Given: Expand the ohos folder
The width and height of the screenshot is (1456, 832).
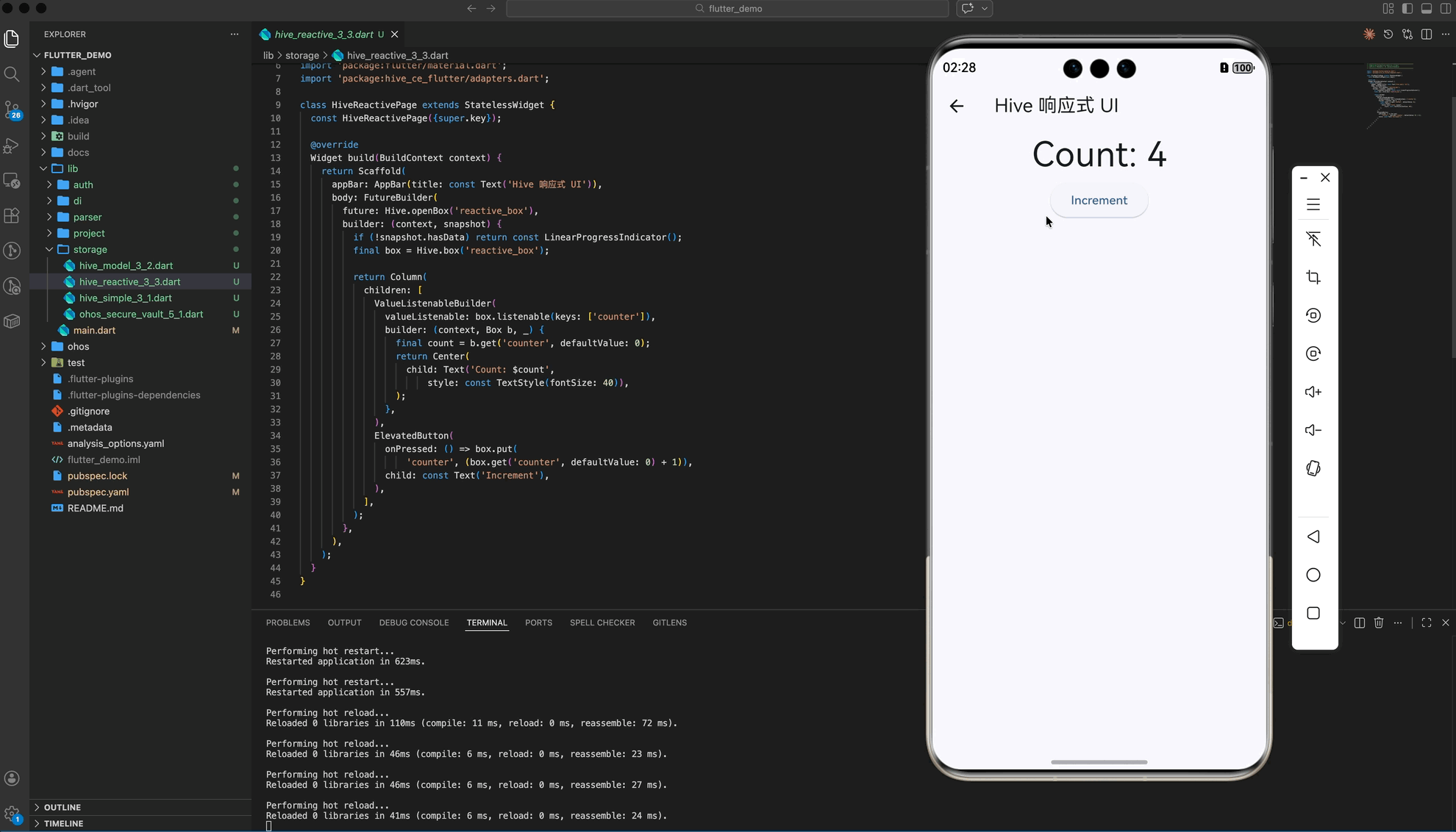Looking at the screenshot, I should point(78,346).
